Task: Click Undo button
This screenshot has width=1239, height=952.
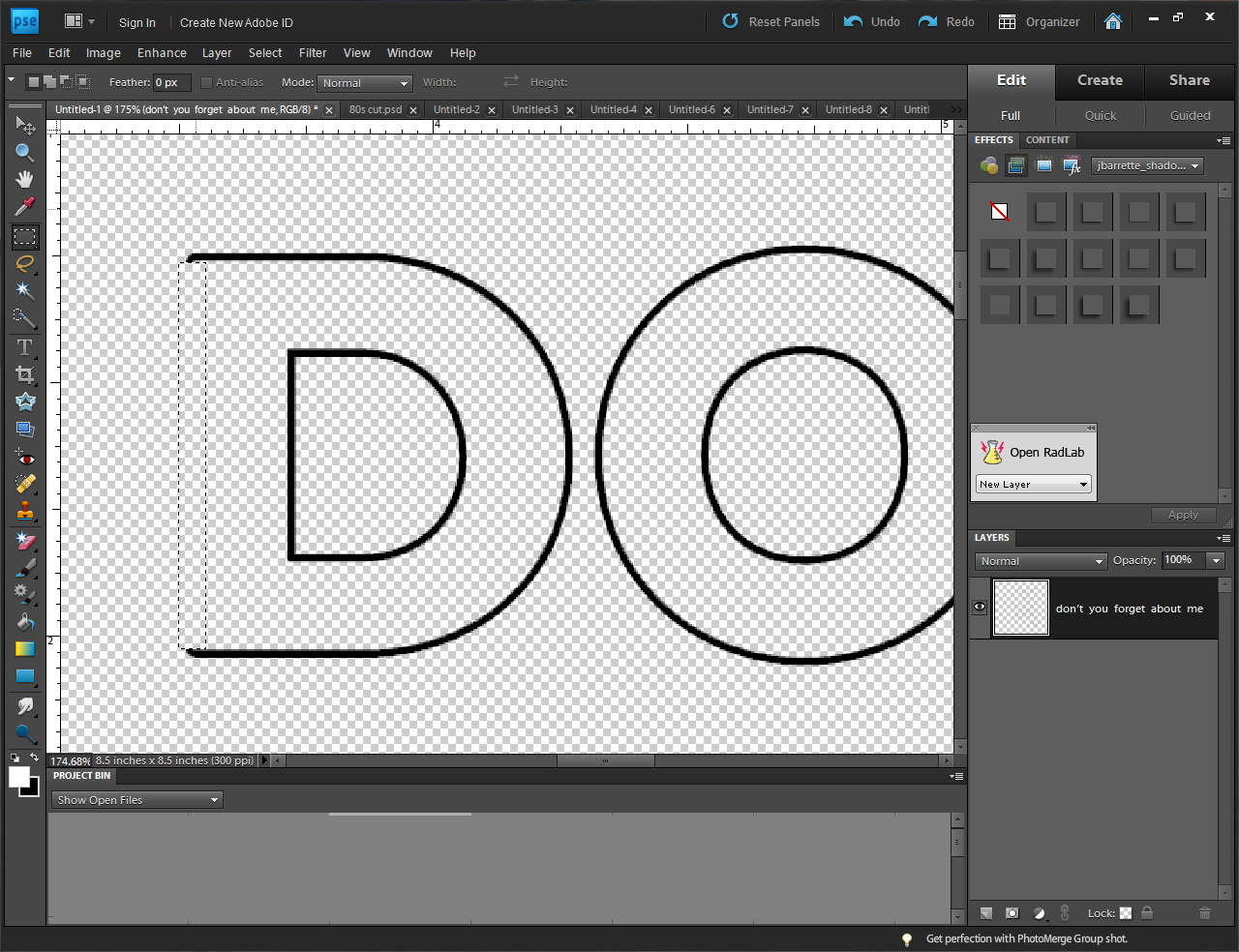Action: pyautogui.click(x=872, y=22)
